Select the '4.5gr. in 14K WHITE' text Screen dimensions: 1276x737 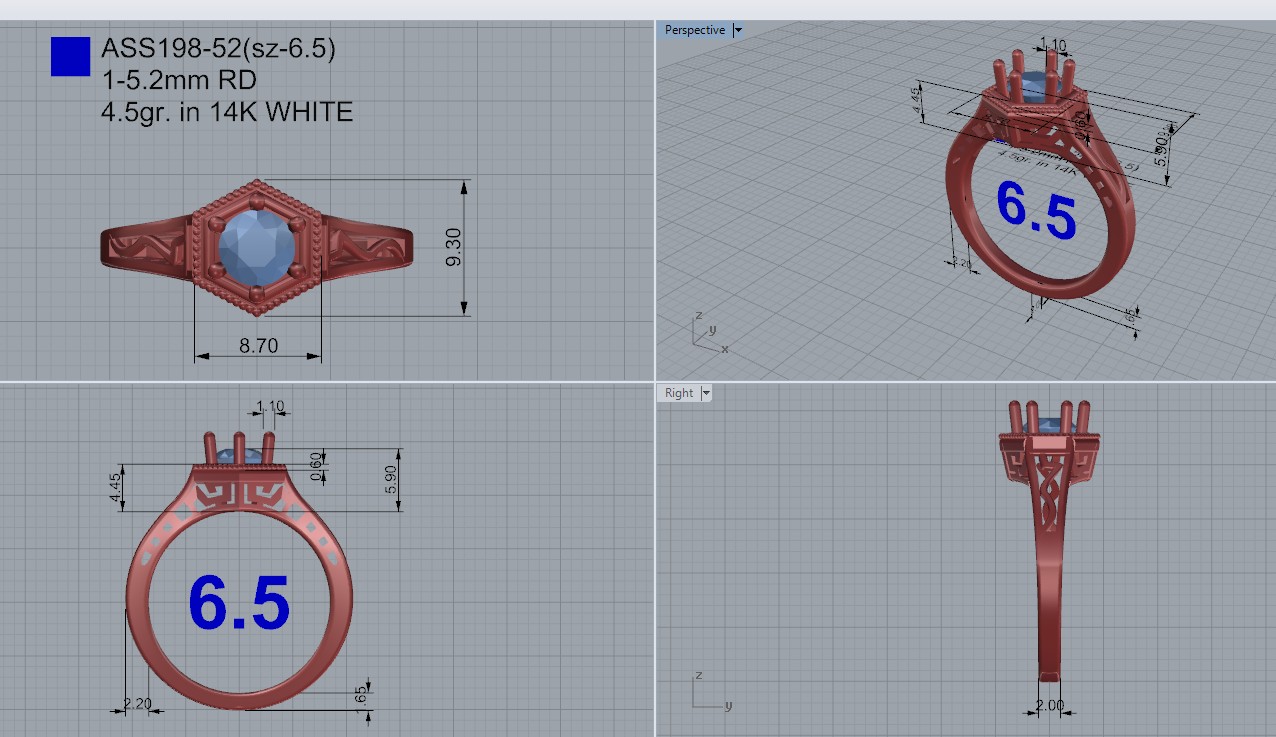[227, 112]
